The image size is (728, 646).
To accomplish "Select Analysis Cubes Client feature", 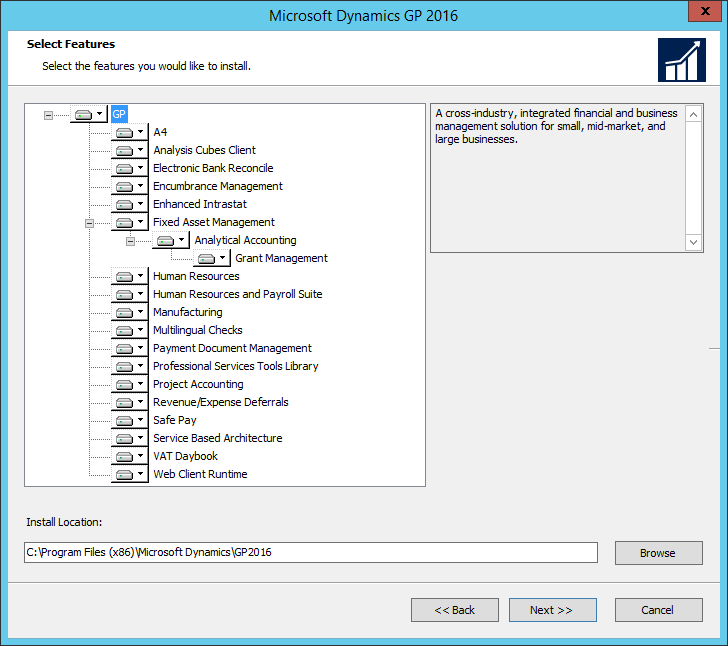I will (x=204, y=150).
